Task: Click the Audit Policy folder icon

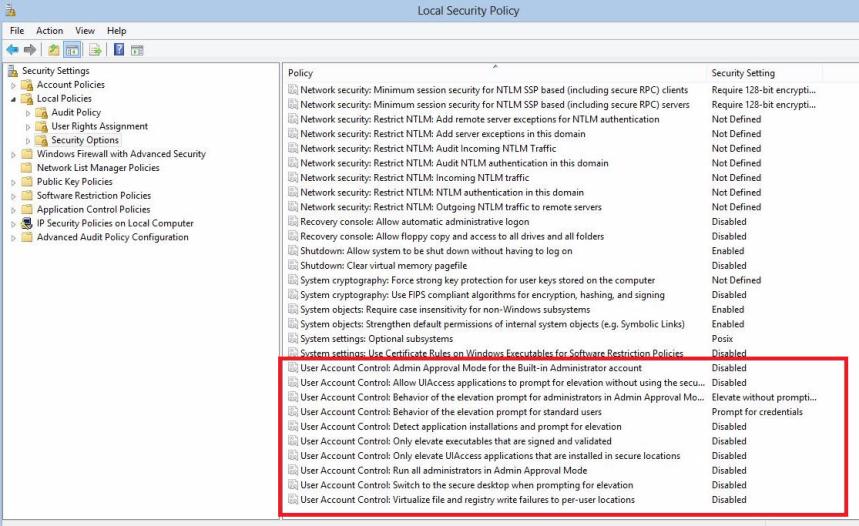Action: [42, 112]
